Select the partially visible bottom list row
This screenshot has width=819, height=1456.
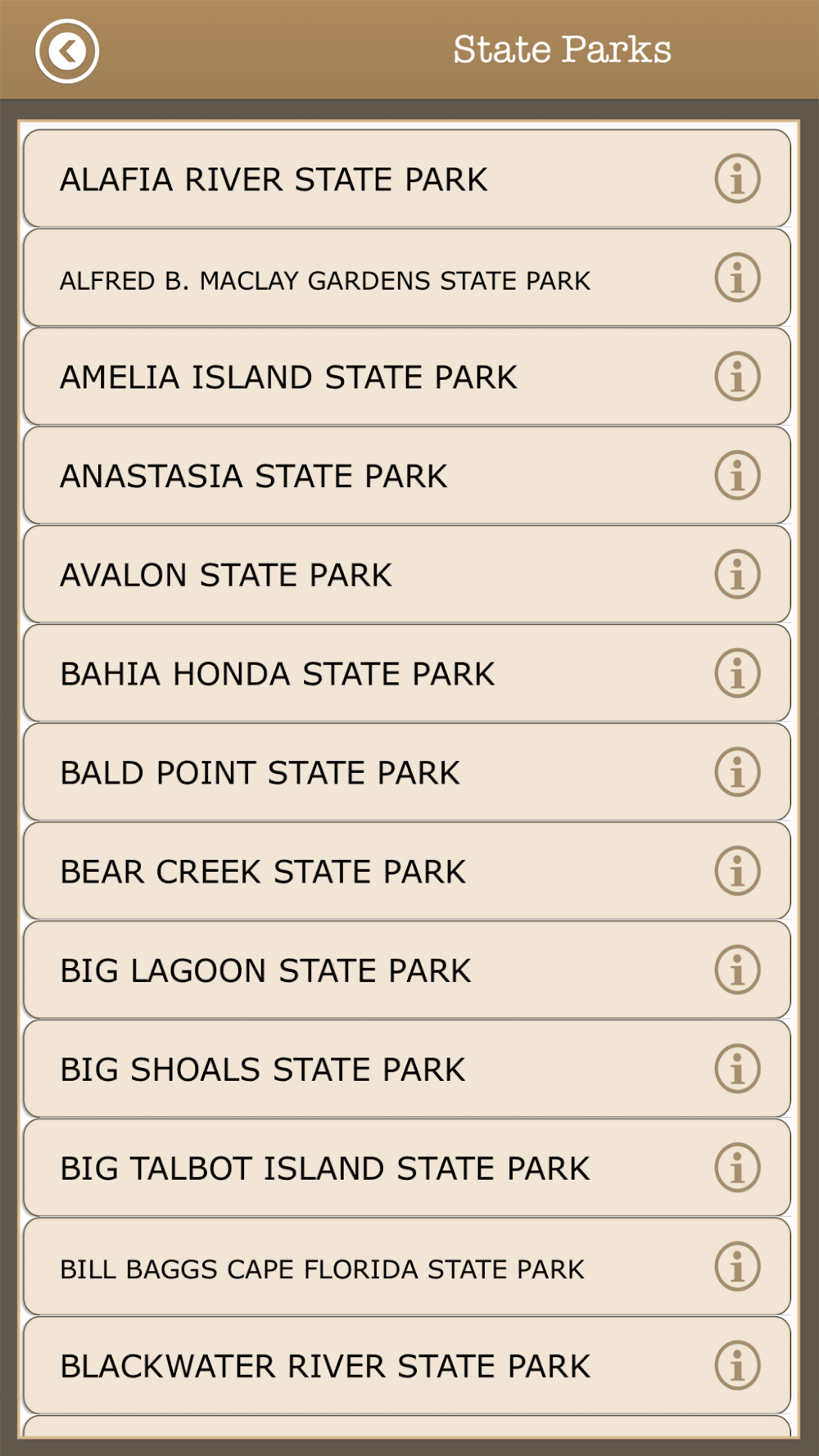click(x=407, y=1427)
